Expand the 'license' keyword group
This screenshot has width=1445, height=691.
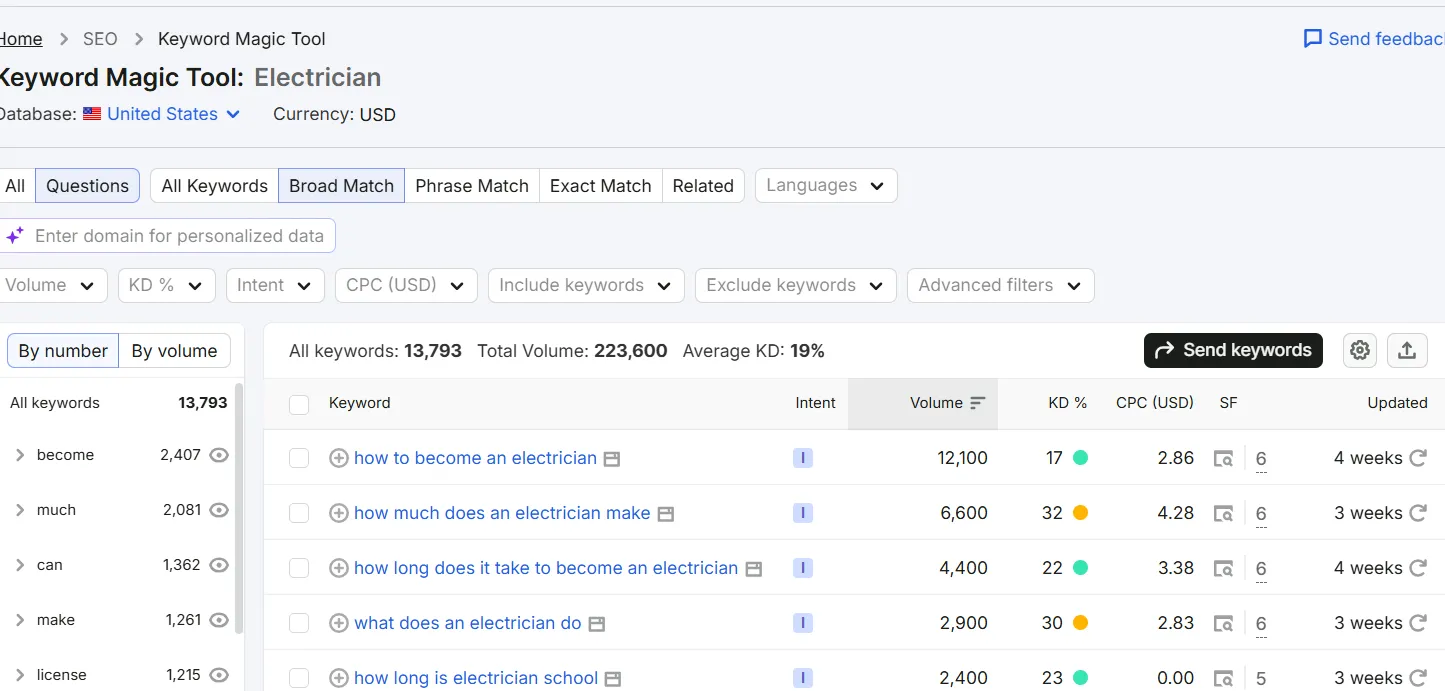click(20, 675)
